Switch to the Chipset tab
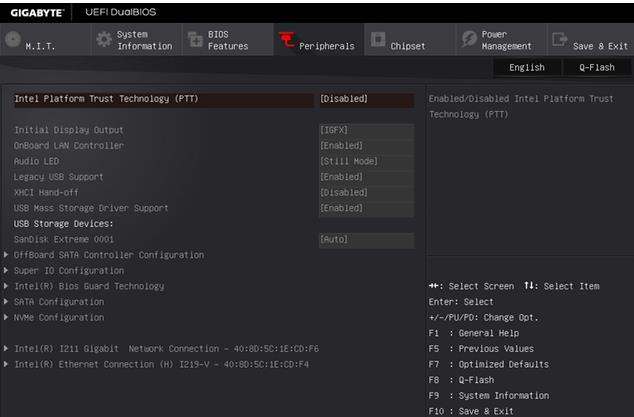Viewport: 634px width, 417px height. coord(407,46)
